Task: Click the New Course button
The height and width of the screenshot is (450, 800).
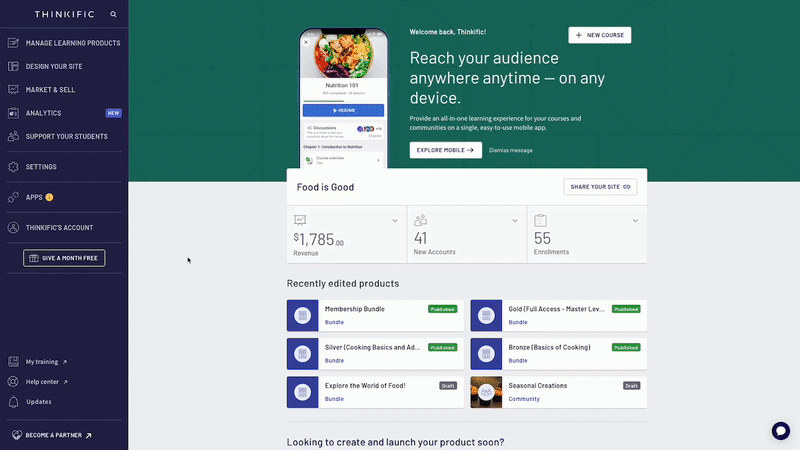Action: click(x=599, y=35)
